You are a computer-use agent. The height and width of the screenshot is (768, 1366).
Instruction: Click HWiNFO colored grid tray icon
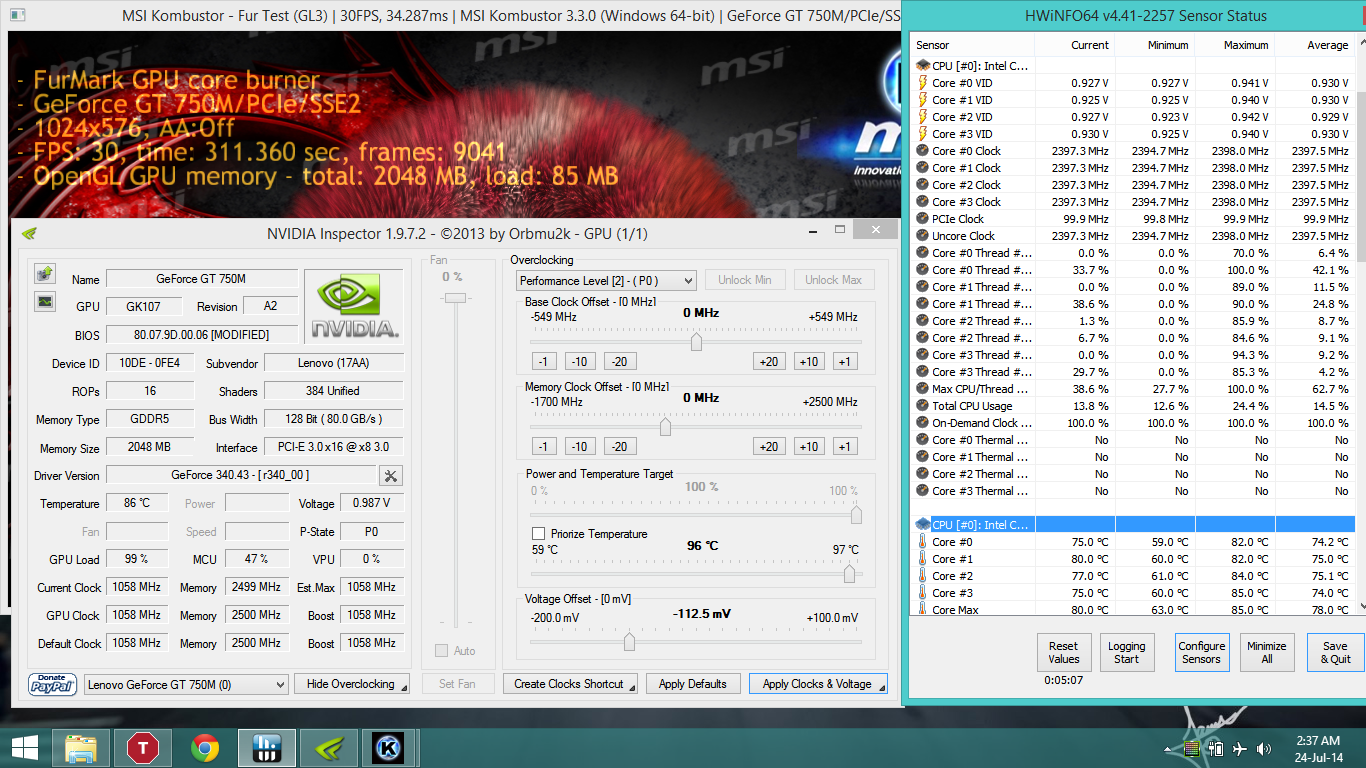coord(1191,749)
